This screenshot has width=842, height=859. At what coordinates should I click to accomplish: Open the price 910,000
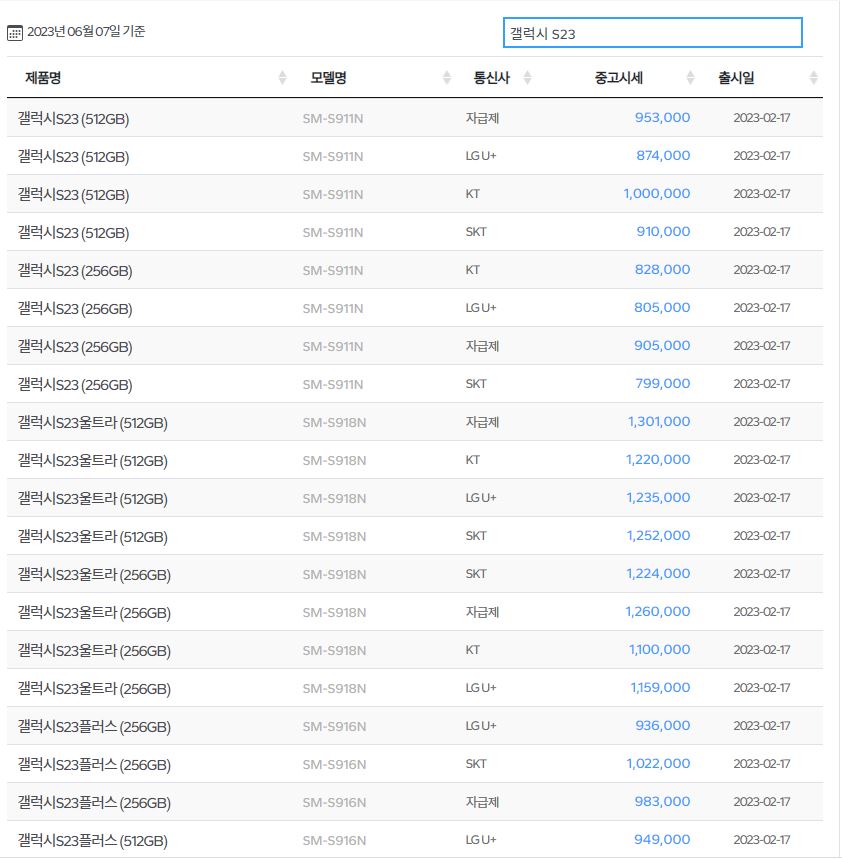pyautogui.click(x=663, y=232)
